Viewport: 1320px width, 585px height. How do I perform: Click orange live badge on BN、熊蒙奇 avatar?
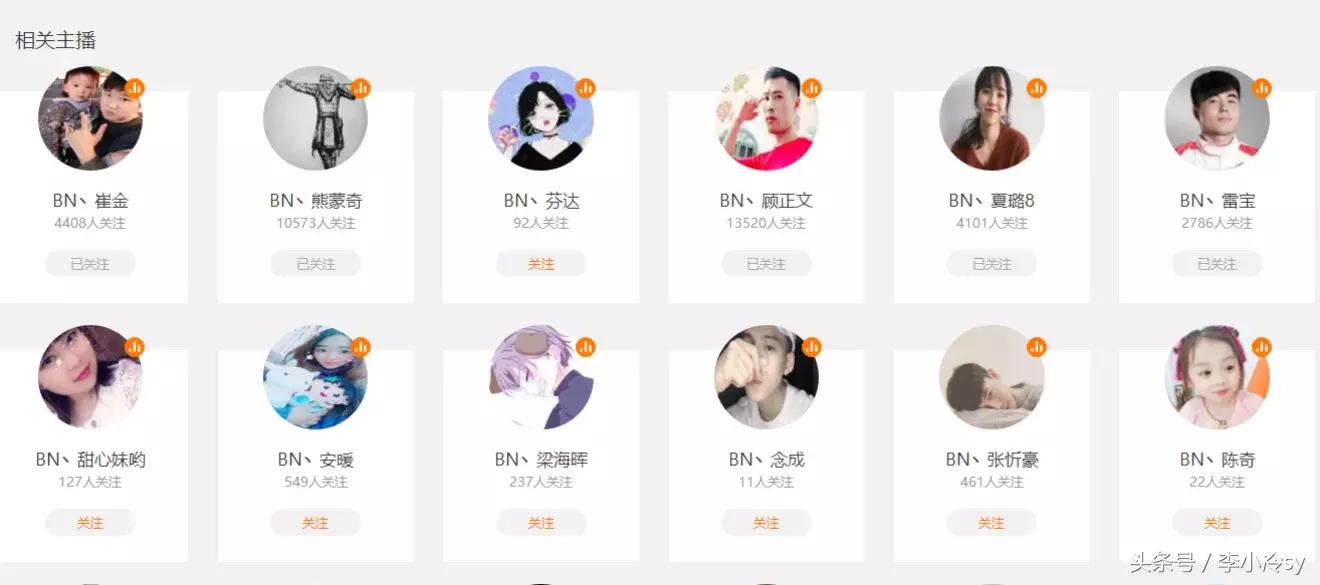361,88
